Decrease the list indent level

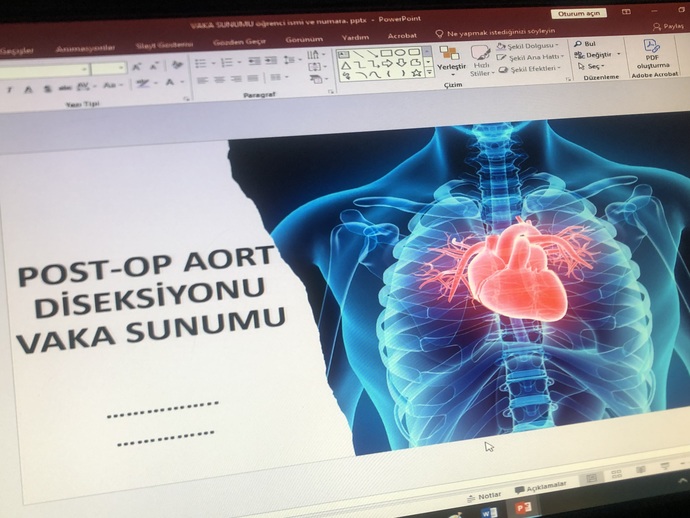(254, 61)
